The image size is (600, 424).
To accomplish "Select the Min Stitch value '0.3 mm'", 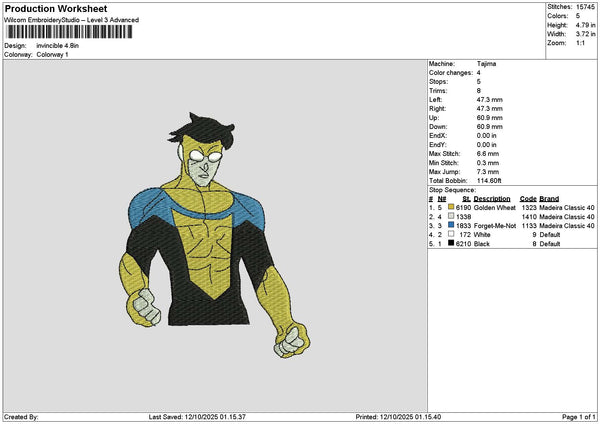I will pyautogui.click(x=488, y=163).
